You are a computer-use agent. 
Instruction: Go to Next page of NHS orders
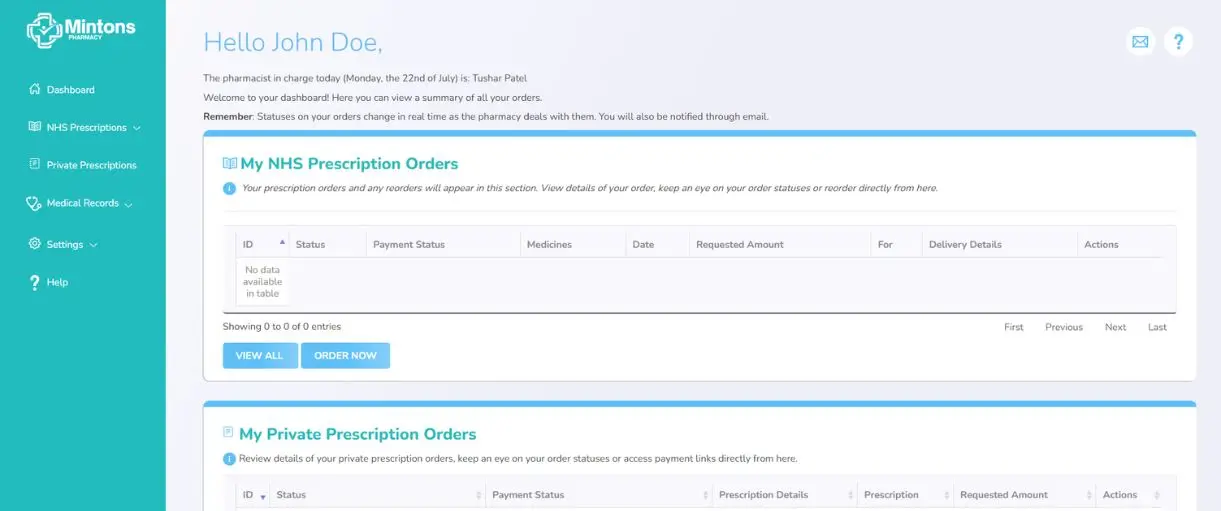(x=1115, y=327)
